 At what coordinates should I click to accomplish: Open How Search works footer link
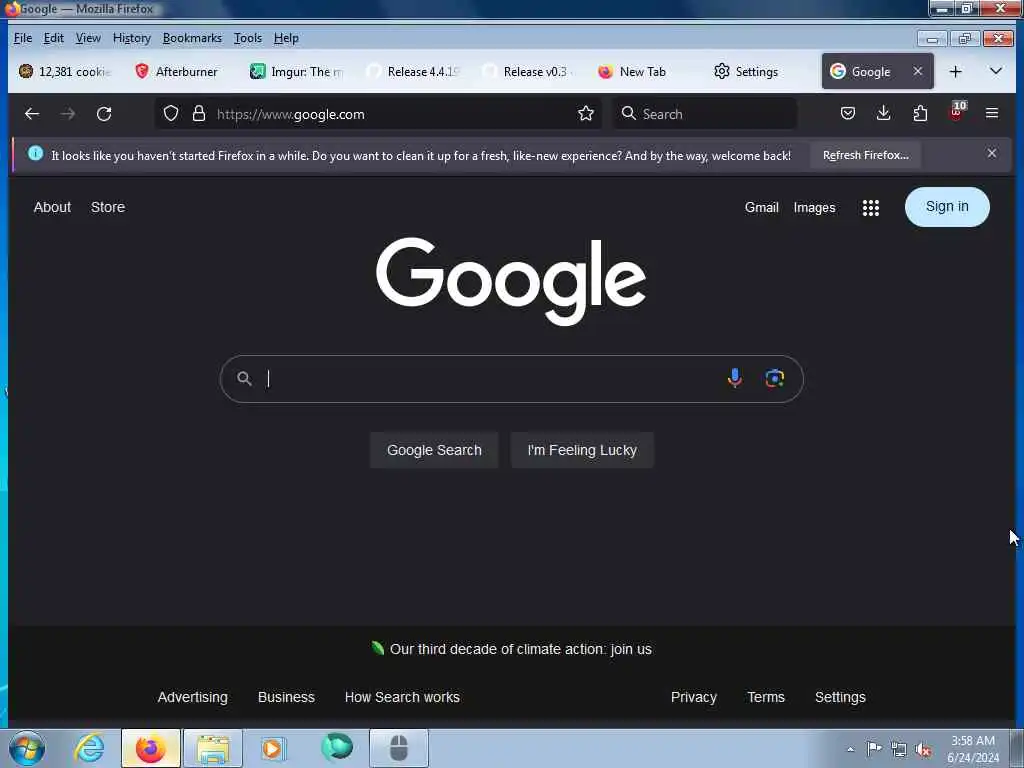[402, 697]
